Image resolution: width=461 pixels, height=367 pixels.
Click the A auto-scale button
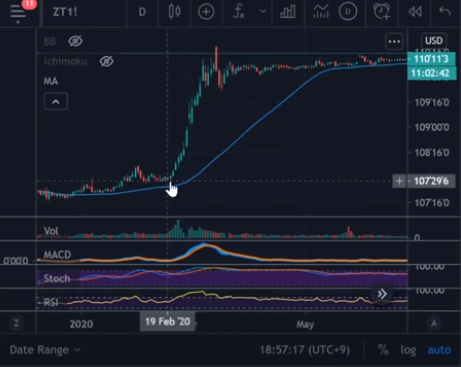pos(434,323)
